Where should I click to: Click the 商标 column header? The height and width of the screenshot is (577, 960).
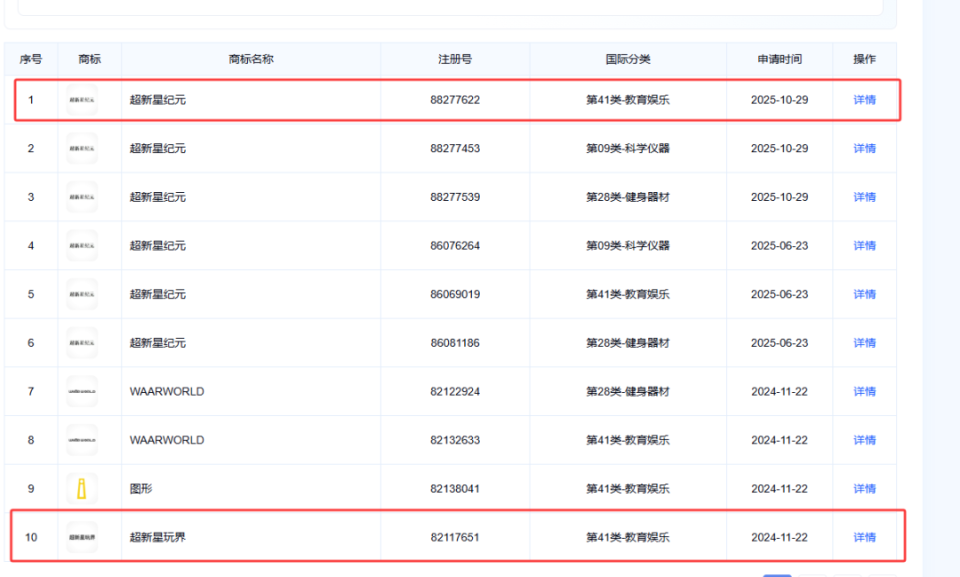pos(89,59)
